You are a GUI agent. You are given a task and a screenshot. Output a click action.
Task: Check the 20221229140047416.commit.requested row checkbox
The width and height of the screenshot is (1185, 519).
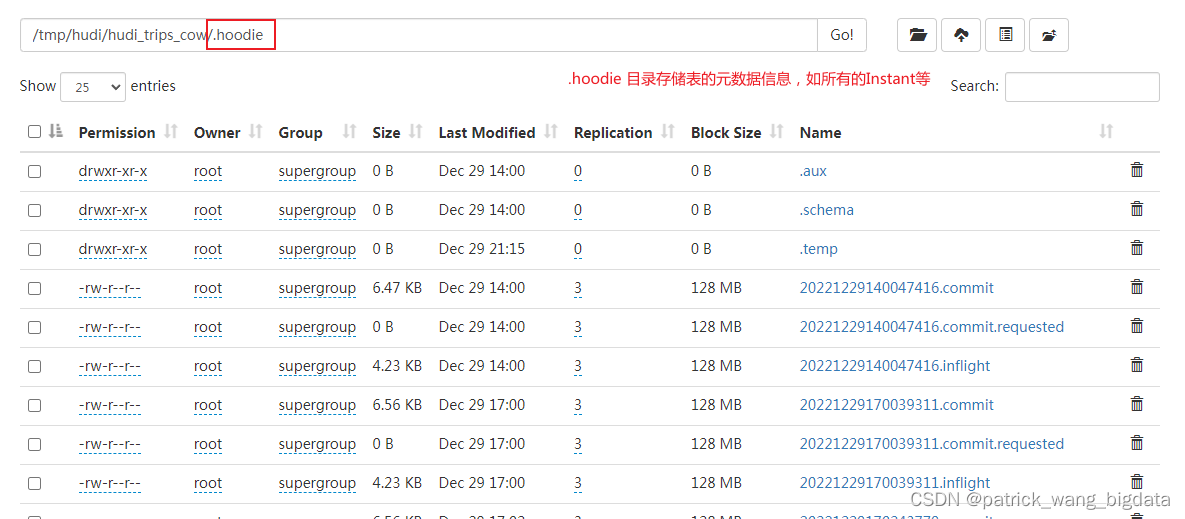coord(34,327)
